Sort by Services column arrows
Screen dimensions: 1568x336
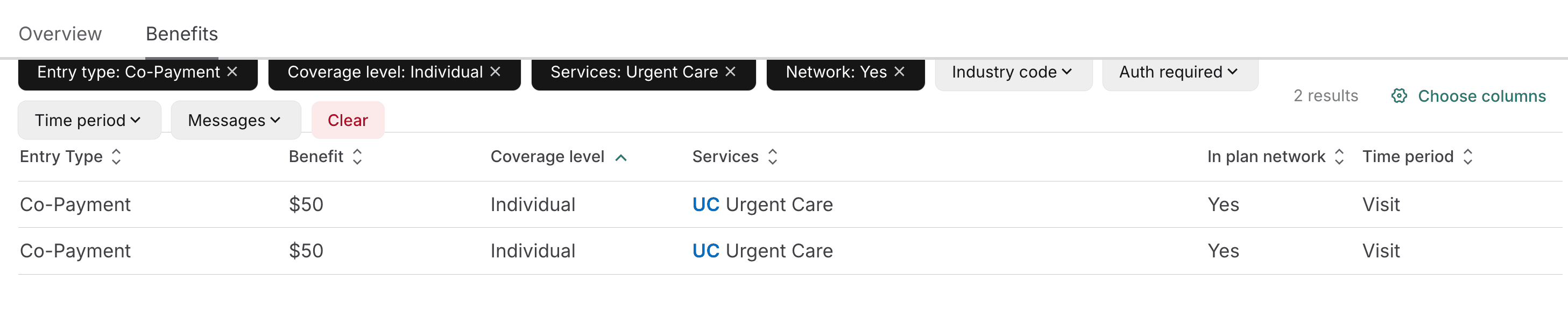pyautogui.click(x=773, y=157)
